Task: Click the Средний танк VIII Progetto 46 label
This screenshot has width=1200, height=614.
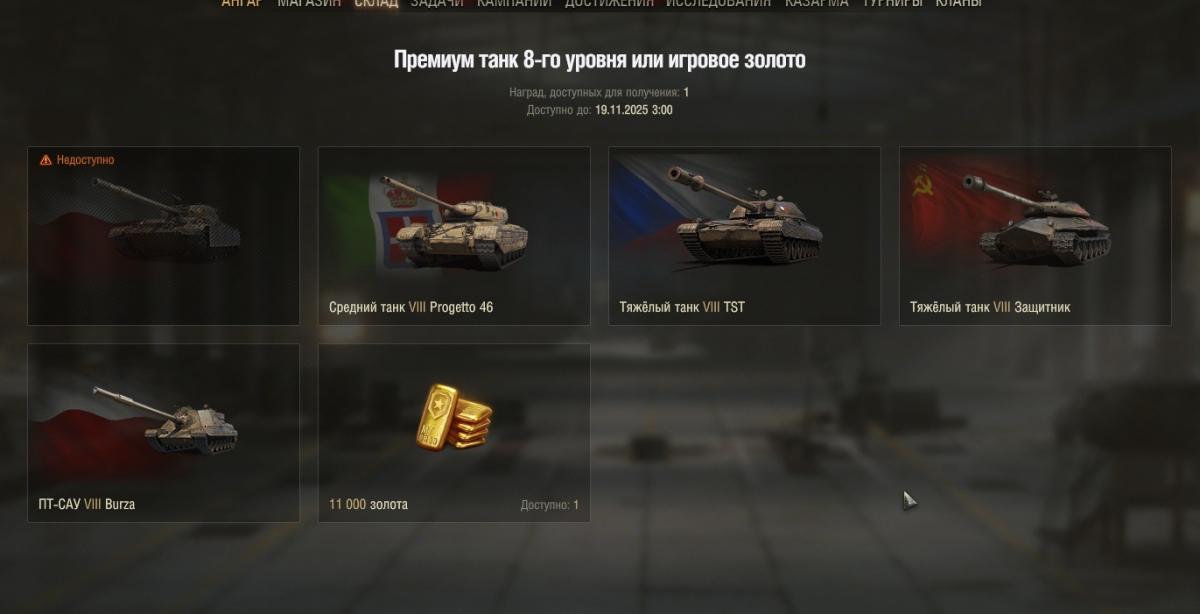Action: (x=411, y=307)
